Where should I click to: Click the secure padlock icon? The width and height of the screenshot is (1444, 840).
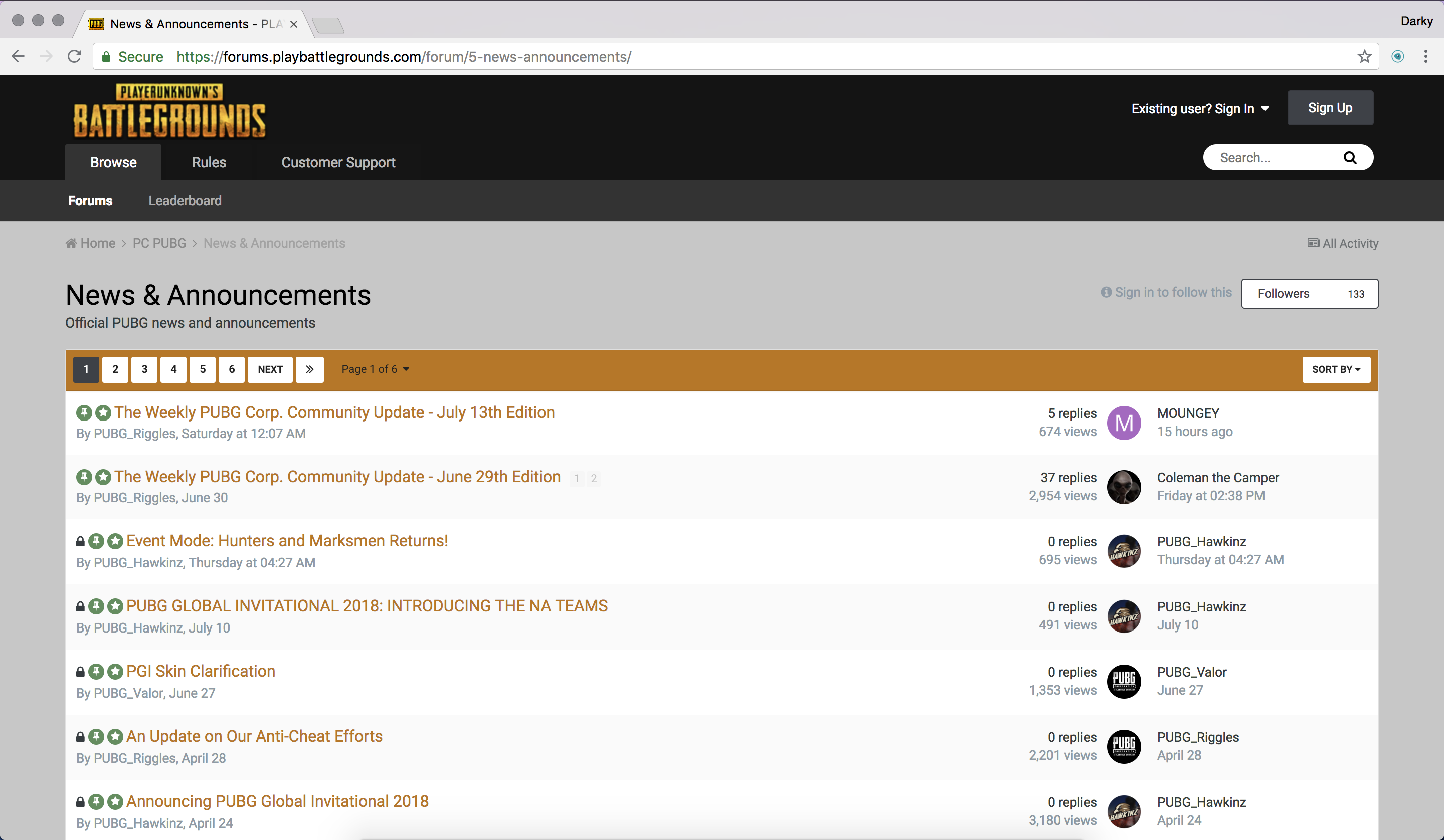coord(106,56)
